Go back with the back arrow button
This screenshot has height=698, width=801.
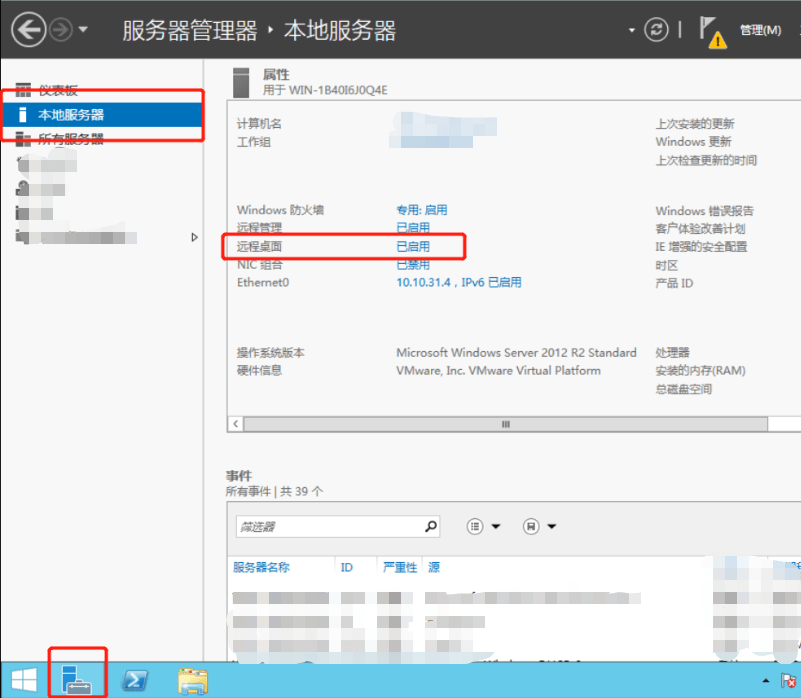point(29,30)
